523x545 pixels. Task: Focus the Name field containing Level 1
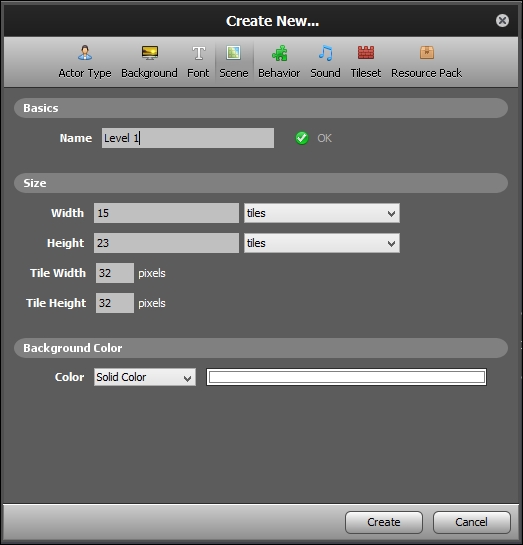click(x=188, y=138)
